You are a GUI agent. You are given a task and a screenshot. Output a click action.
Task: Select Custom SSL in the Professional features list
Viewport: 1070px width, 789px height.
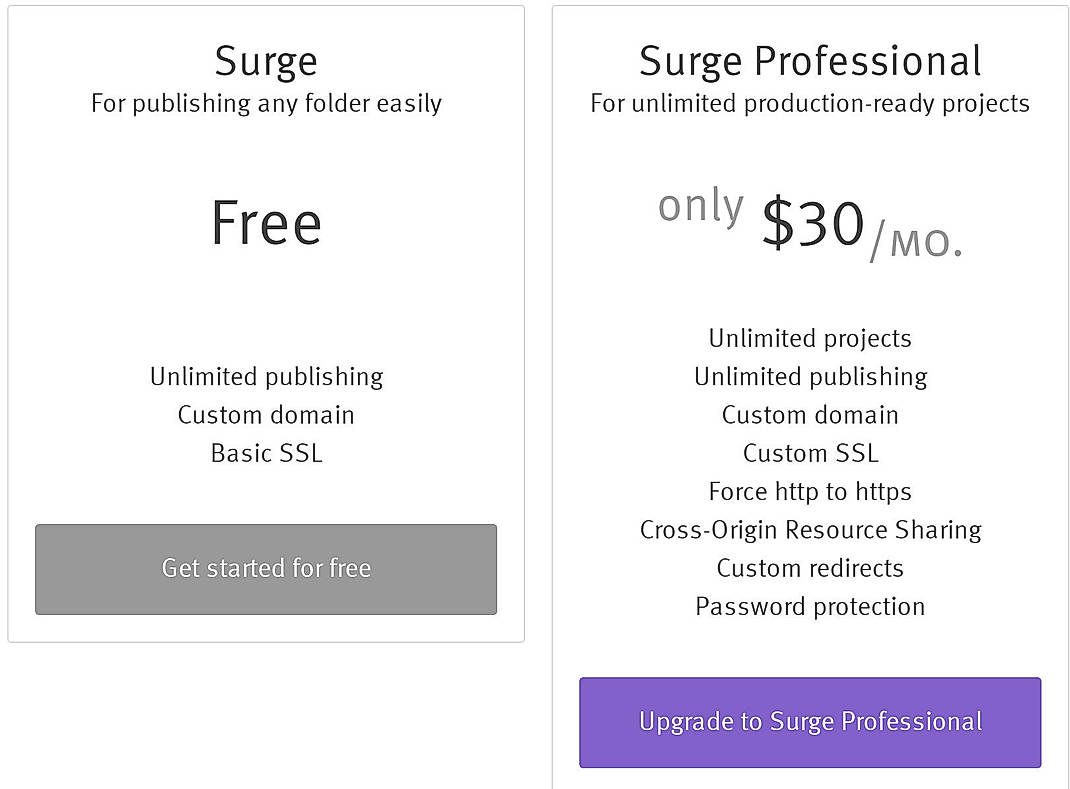coord(810,453)
